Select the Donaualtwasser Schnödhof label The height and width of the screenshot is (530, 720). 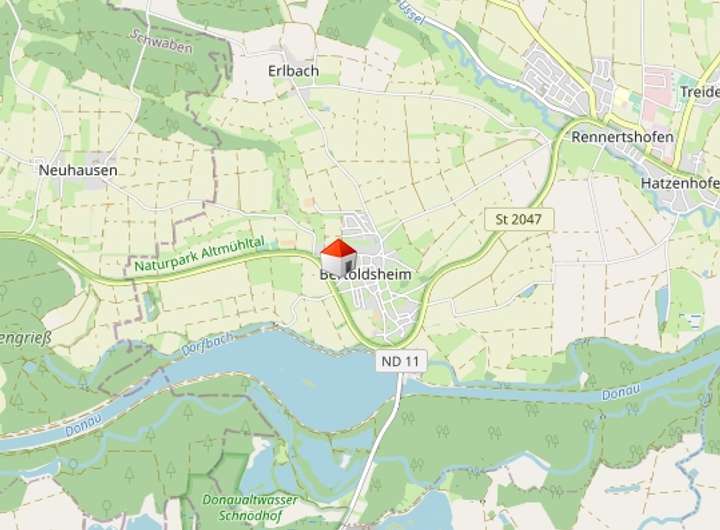tap(250, 507)
